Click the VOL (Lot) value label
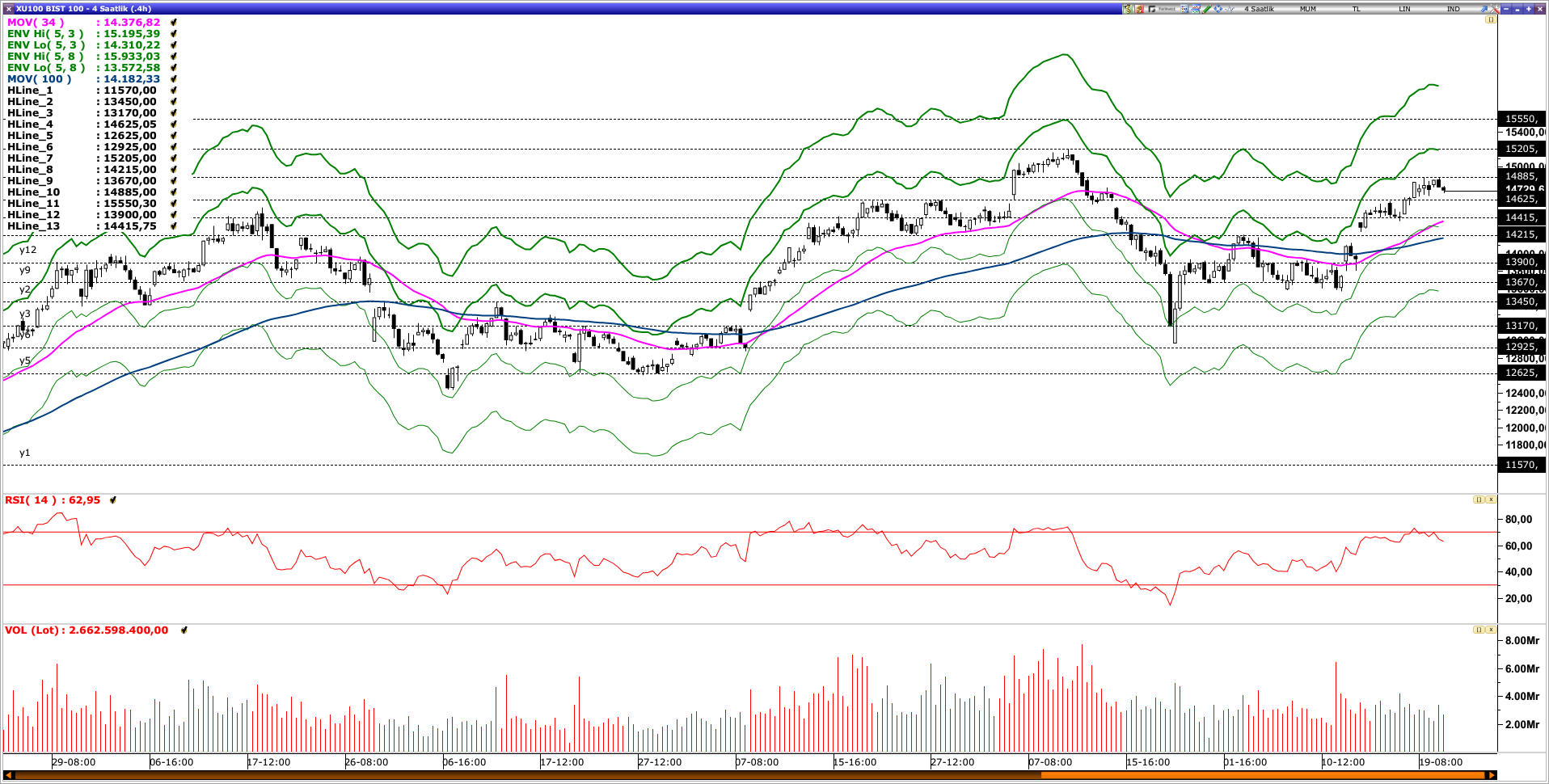The width and height of the screenshot is (1549, 784). click(x=87, y=630)
